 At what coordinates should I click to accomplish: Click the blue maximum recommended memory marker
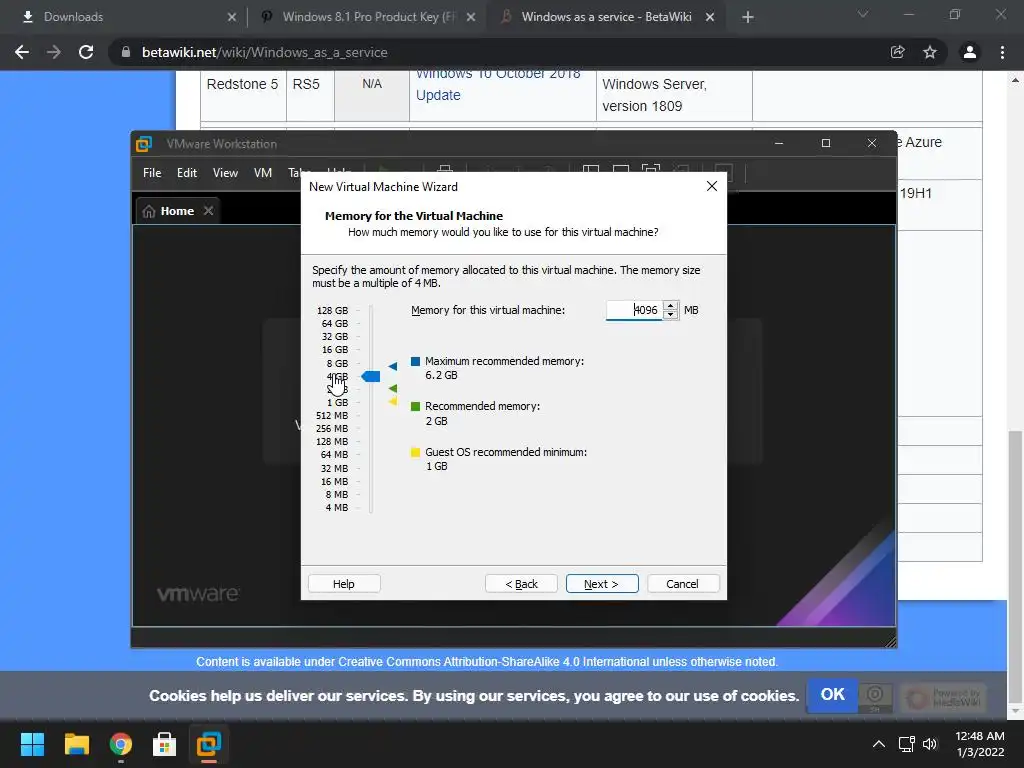[392, 366]
